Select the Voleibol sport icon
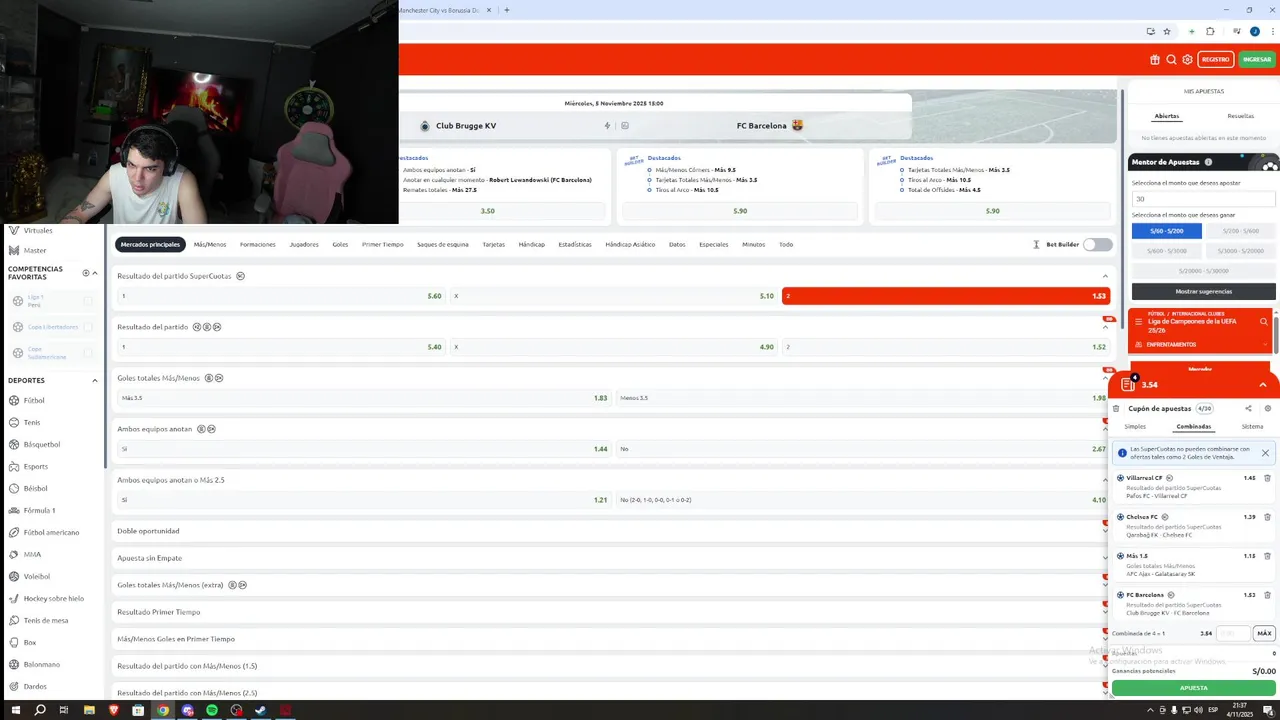1280x720 pixels. 14,576
